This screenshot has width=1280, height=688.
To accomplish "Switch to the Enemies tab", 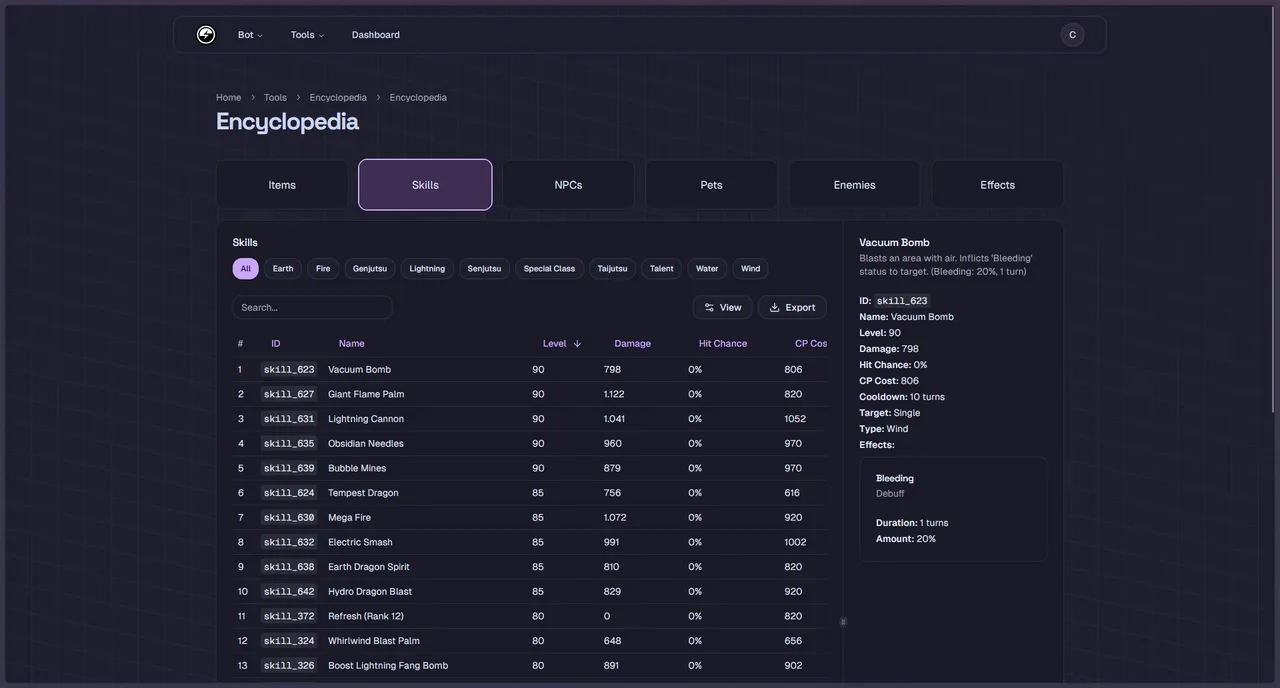I will 854,185.
